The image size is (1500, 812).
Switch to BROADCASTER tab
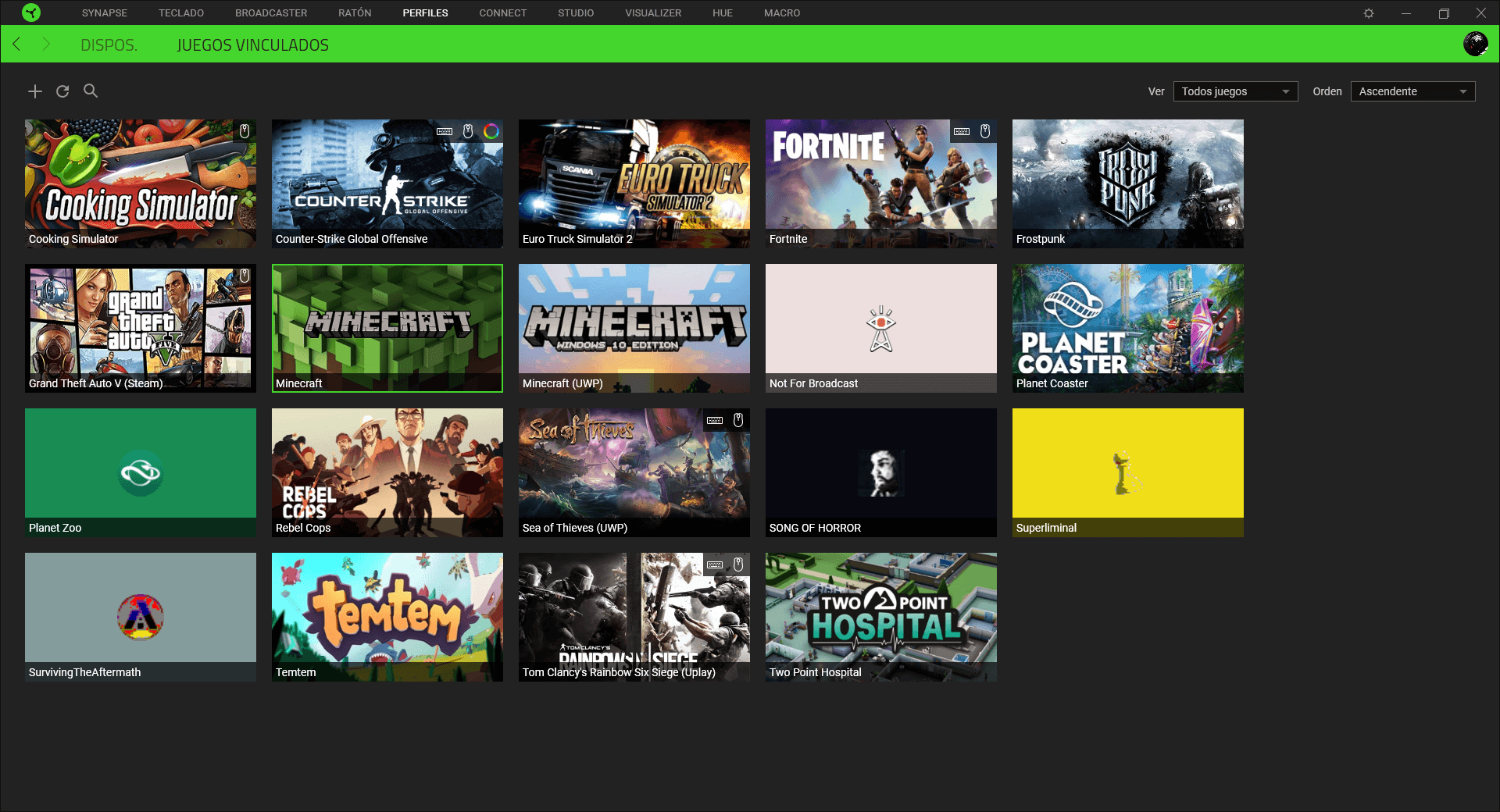pos(271,13)
